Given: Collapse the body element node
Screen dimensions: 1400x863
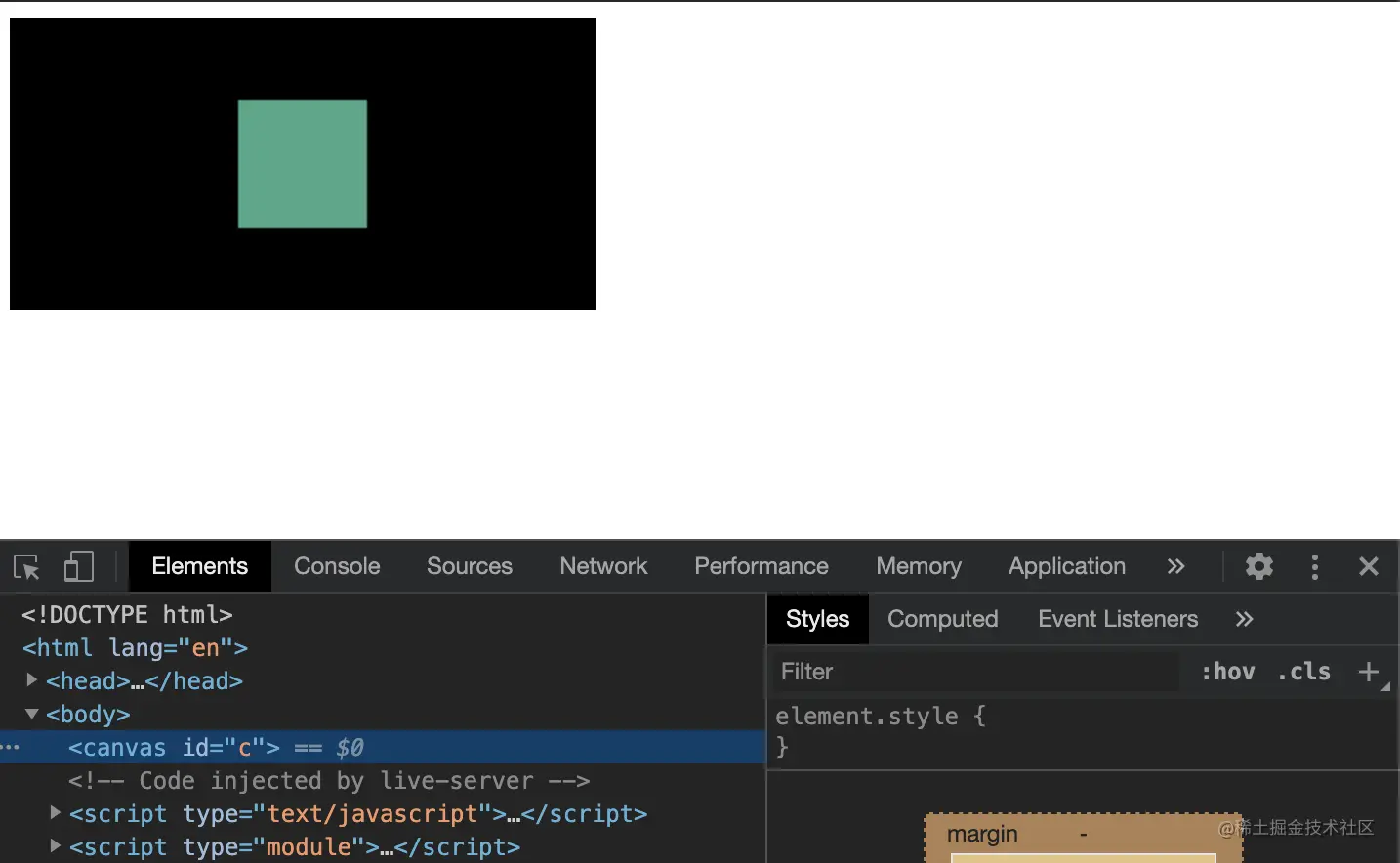Looking at the screenshot, I should [x=31, y=714].
